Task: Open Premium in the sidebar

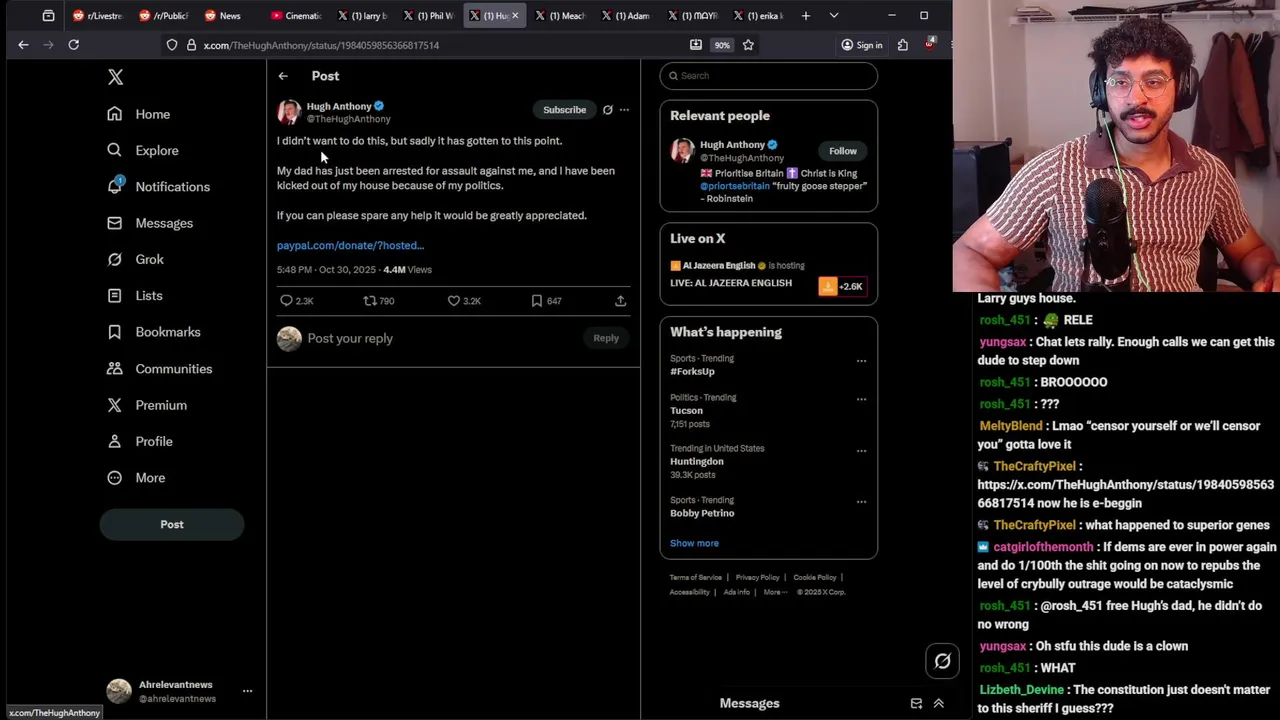Action: (x=146, y=405)
